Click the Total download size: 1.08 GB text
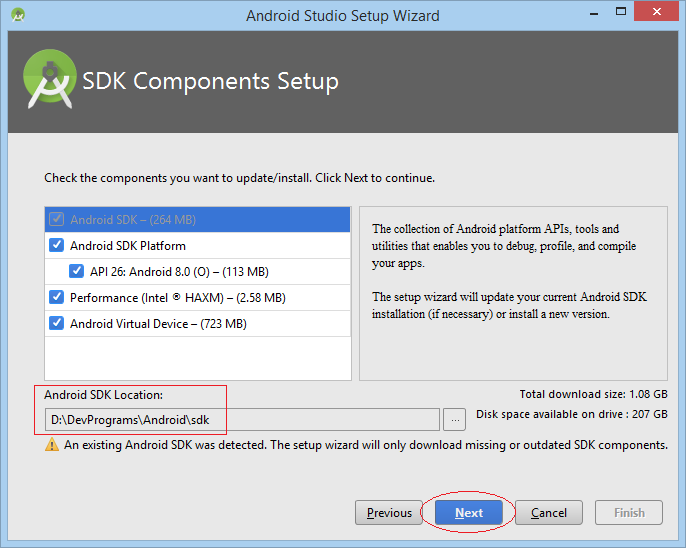This screenshot has height=548, width=686. [x=594, y=394]
